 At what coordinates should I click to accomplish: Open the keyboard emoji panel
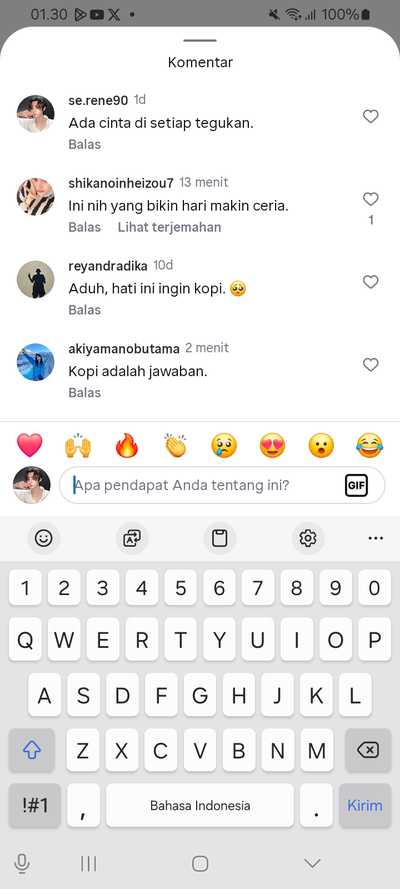[x=44, y=538]
